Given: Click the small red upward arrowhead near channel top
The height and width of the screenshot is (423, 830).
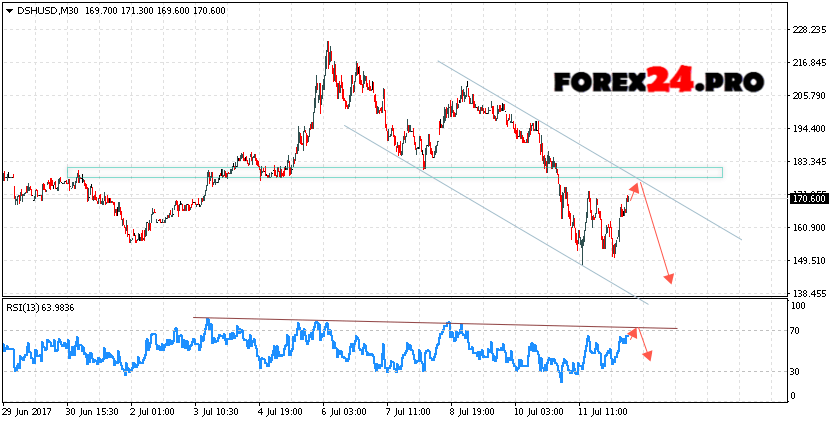Looking at the screenshot, I should coord(635,187).
